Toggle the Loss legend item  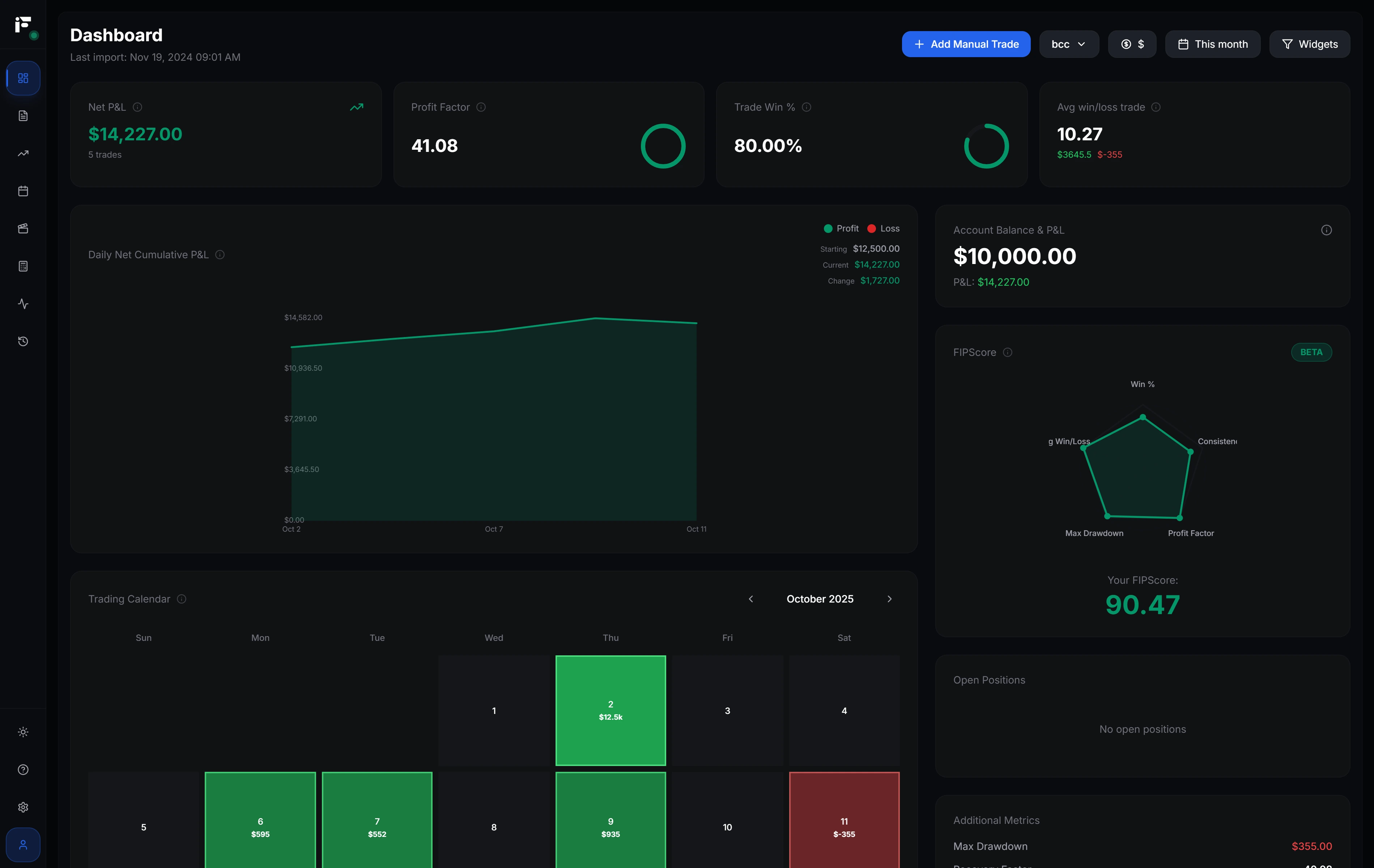[883, 228]
